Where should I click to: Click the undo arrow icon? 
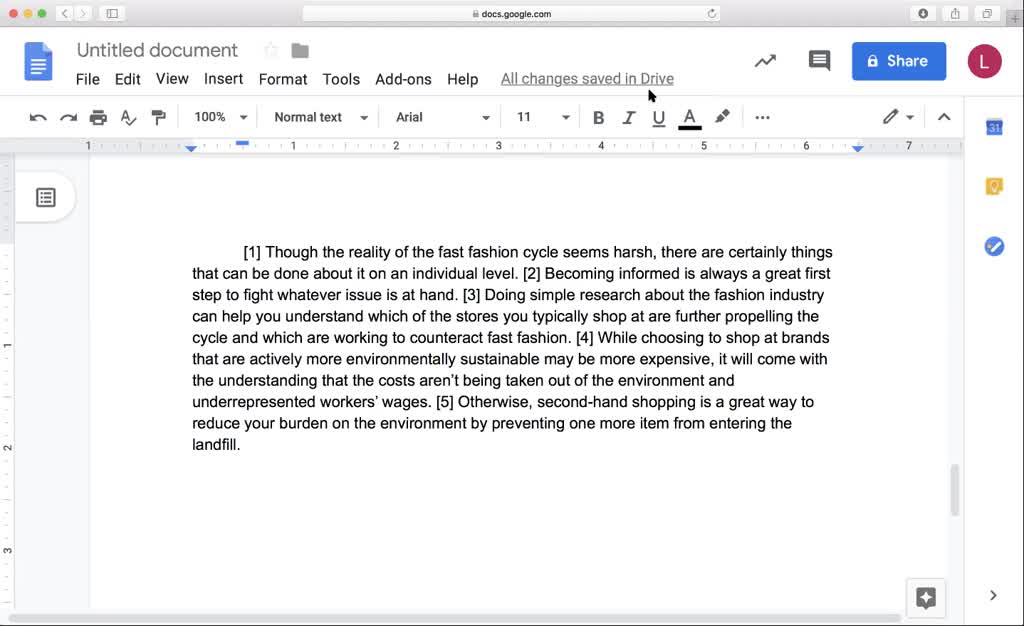pos(38,117)
